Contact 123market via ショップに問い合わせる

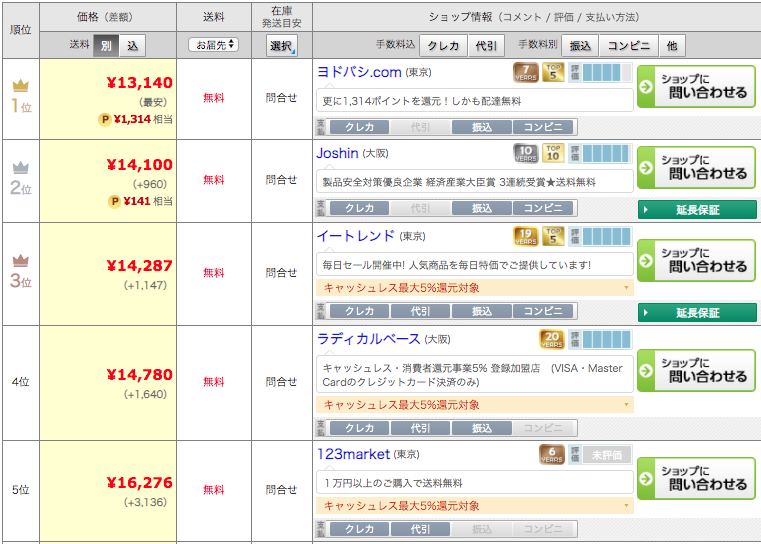click(696, 478)
